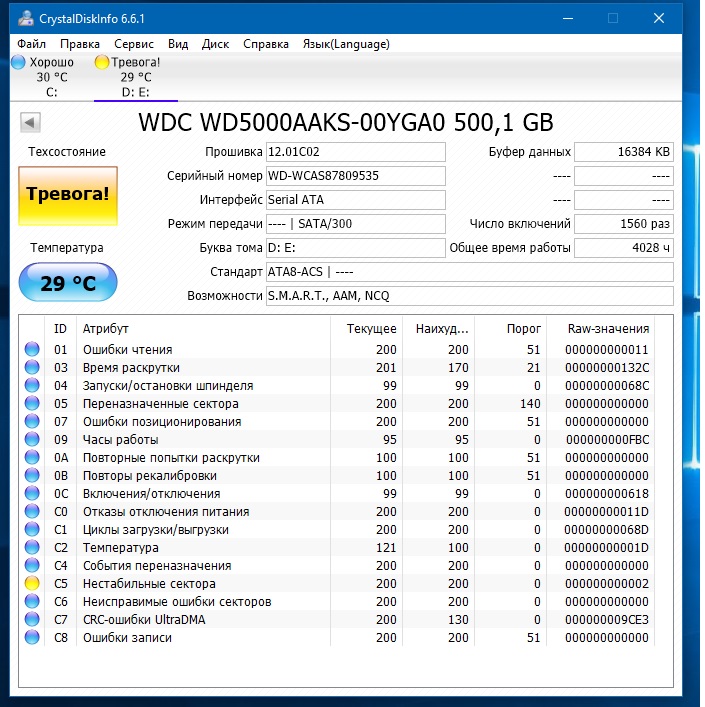
Task: Open the Сервис menu
Action: 134,44
